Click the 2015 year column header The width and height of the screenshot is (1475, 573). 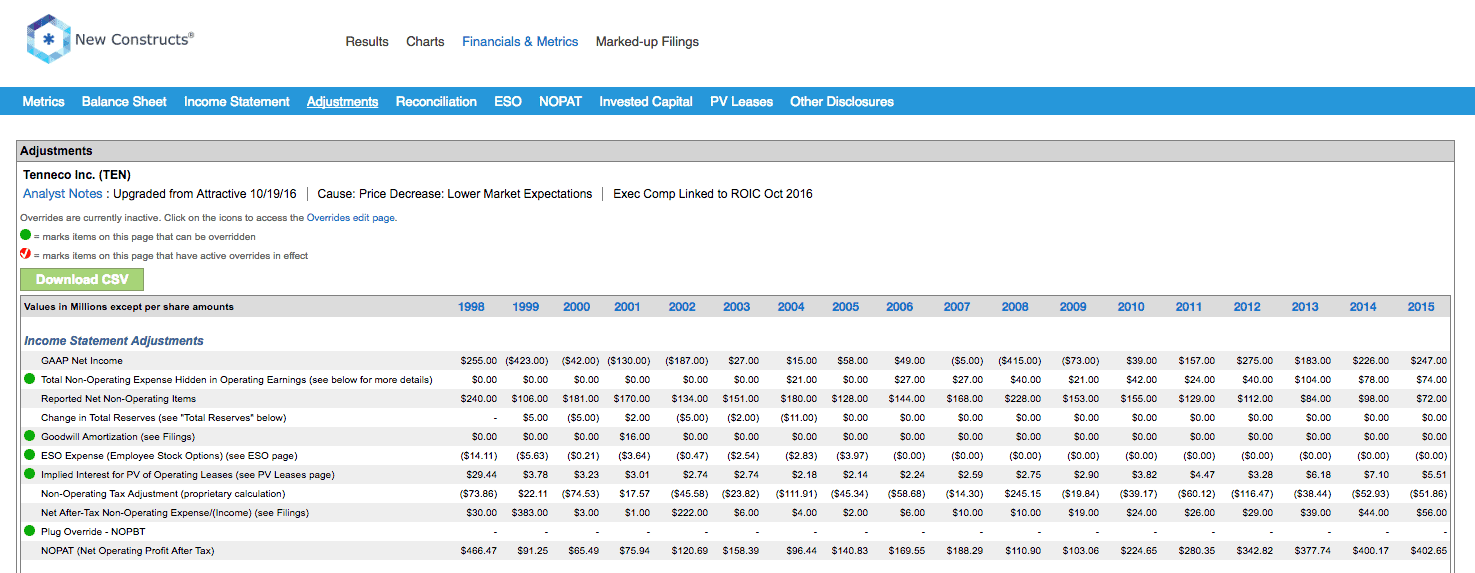coord(1421,307)
